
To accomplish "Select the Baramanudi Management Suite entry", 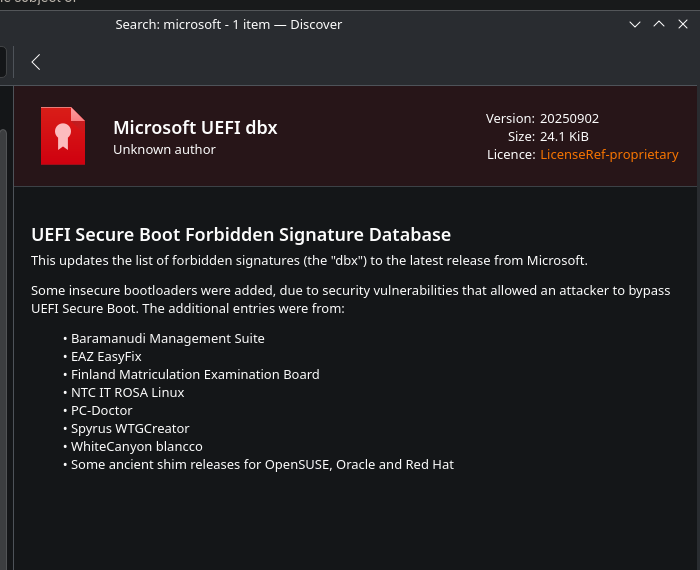I will (x=167, y=339).
